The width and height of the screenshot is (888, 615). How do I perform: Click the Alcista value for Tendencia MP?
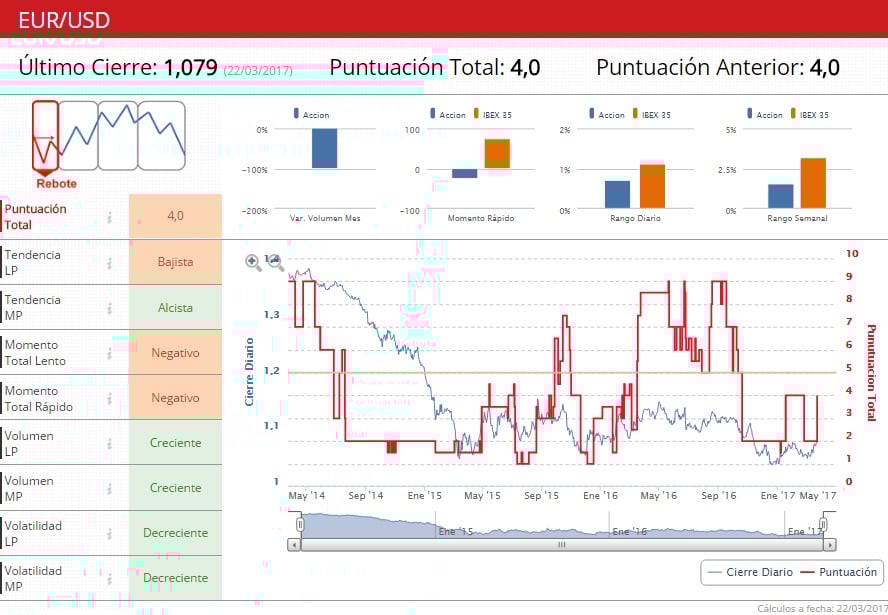tap(175, 308)
